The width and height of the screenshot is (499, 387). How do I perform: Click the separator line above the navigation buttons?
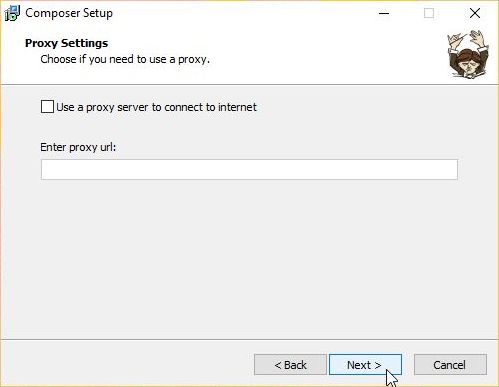click(249, 340)
